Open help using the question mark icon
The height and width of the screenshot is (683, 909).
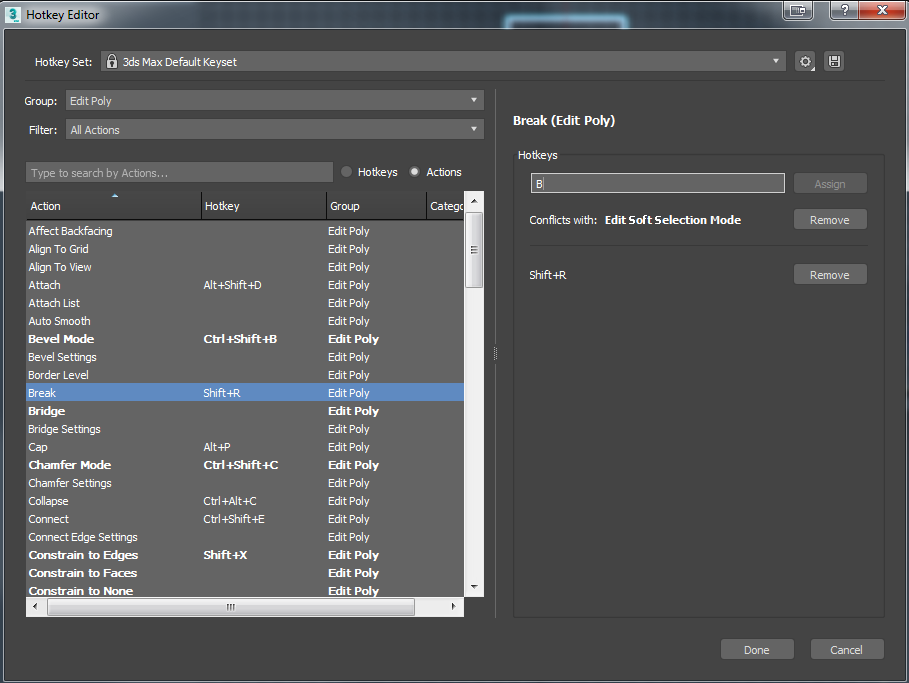click(x=843, y=11)
